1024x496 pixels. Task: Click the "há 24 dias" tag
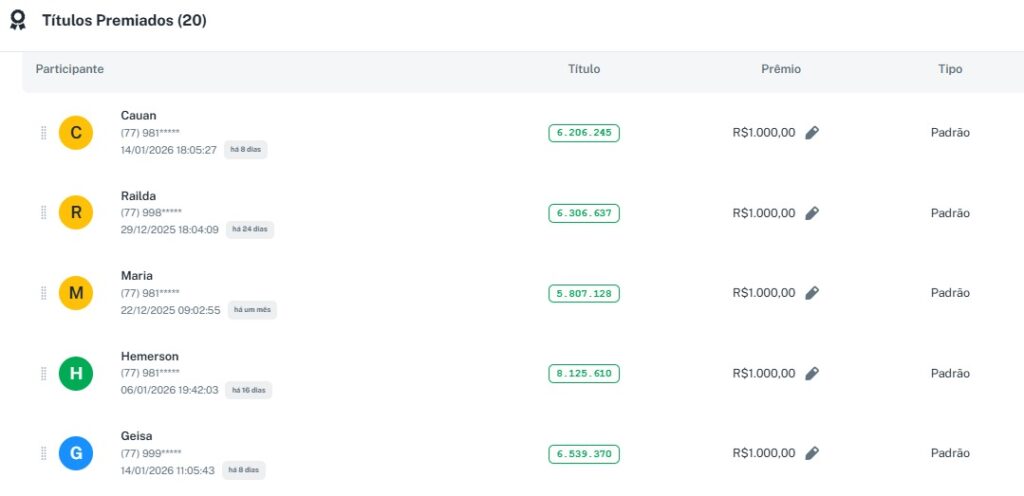(x=249, y=229)
